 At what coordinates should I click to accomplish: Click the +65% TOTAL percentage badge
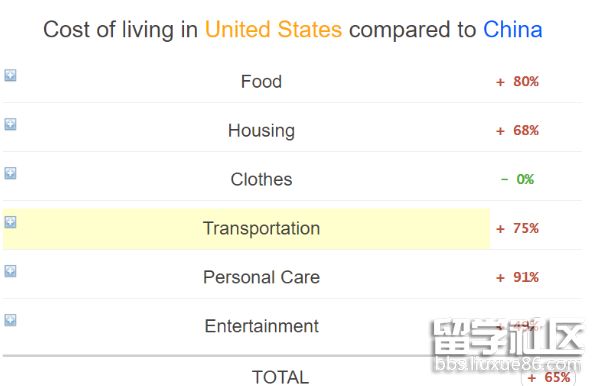(x=548, y=378)
